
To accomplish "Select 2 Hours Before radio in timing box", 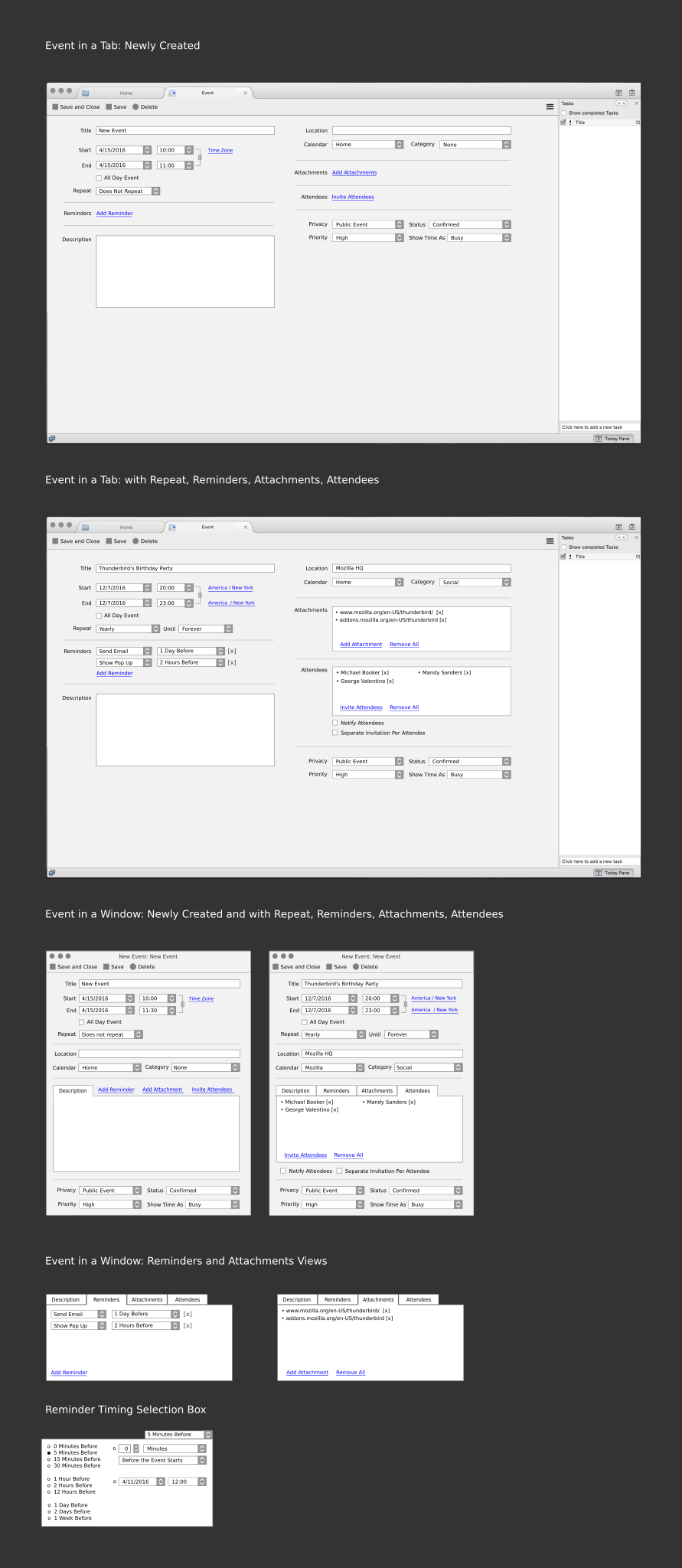I will pyautogui.click(x=49, y=1485).
